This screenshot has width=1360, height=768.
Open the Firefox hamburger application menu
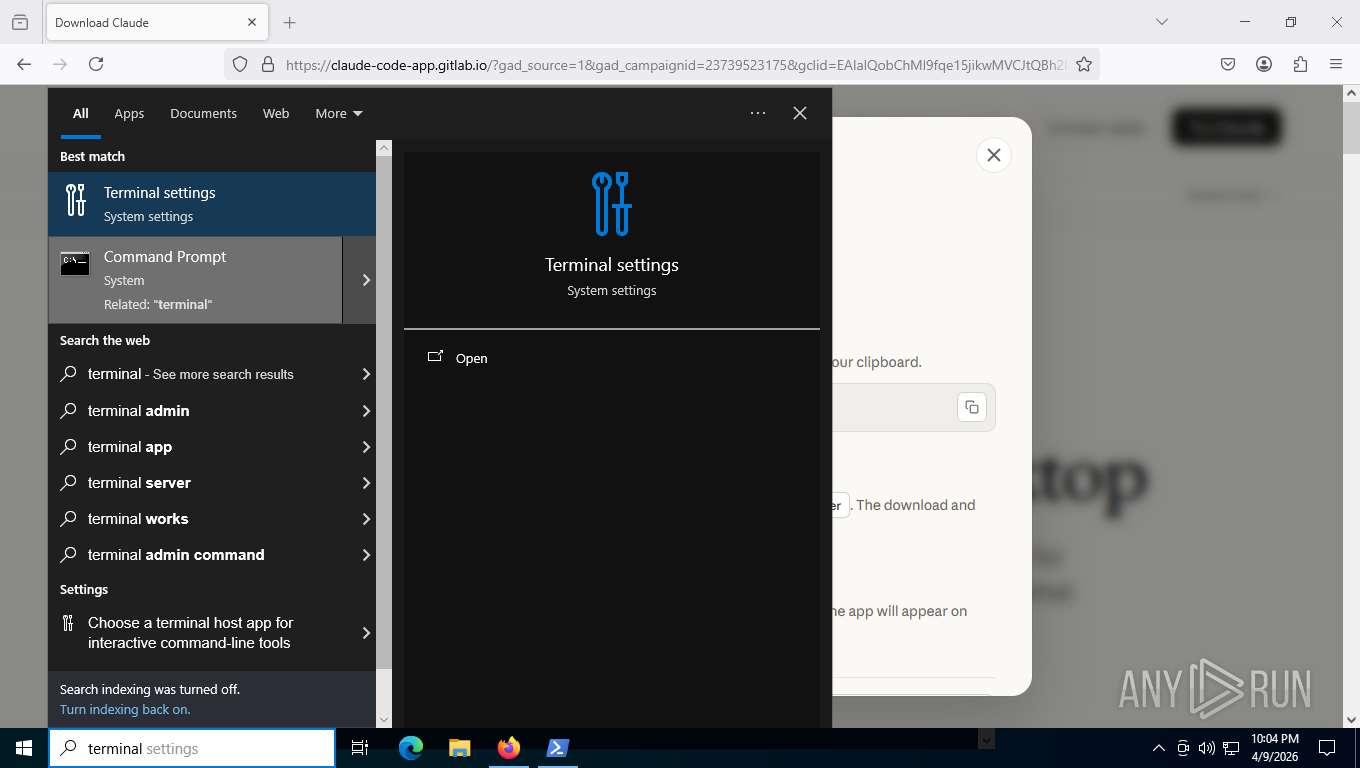(x=1336, y=64)
